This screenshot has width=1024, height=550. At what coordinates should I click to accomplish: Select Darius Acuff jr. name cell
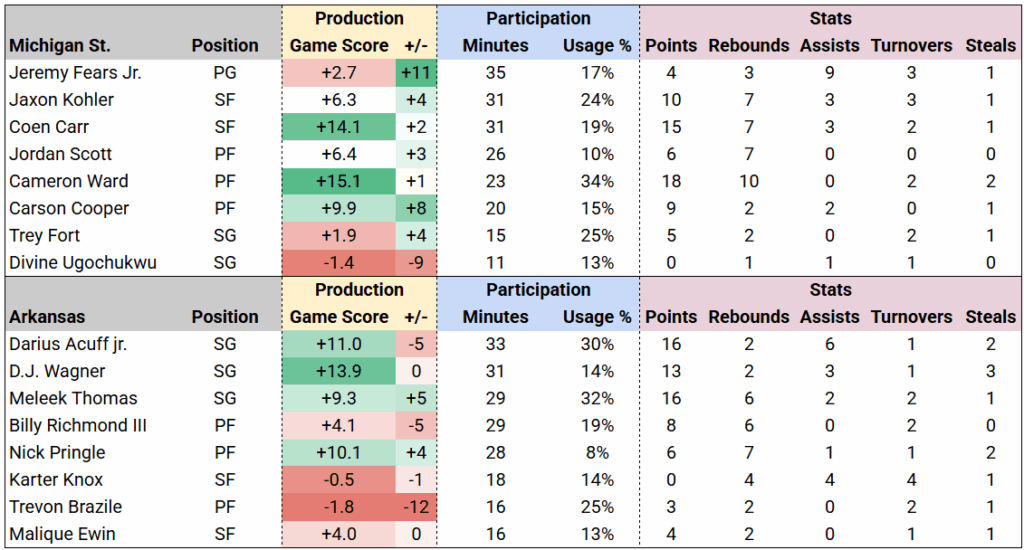69,344
